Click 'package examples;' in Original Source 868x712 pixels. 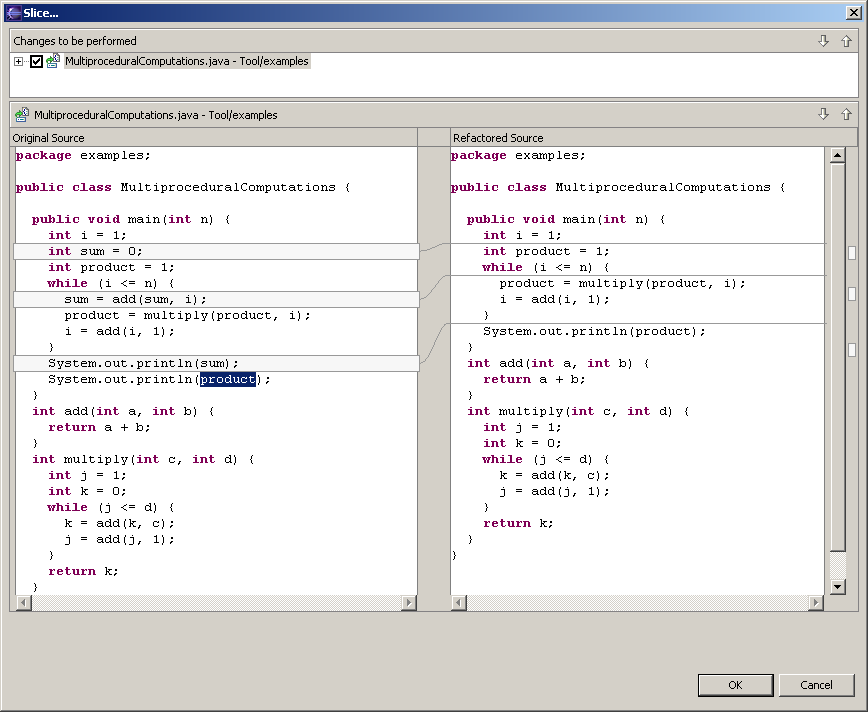click(83, 156)
